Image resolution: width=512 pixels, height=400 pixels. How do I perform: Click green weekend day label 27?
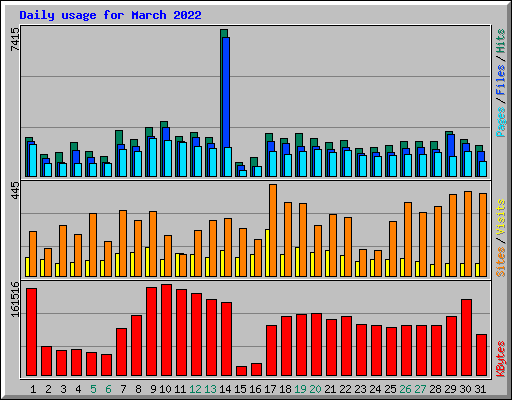point(420,389)
